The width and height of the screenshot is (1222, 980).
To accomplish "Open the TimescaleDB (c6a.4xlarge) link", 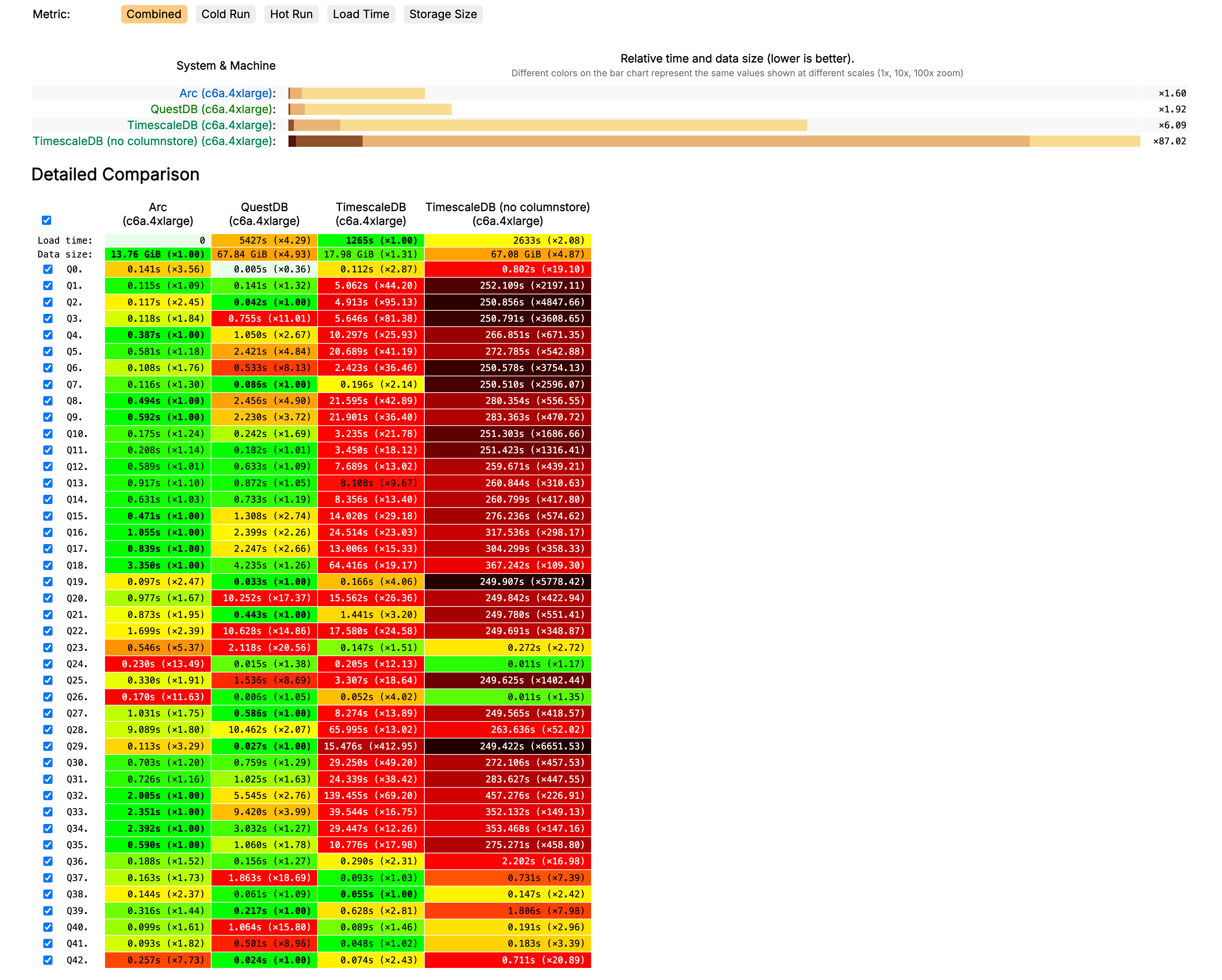I will coord(200,125).
